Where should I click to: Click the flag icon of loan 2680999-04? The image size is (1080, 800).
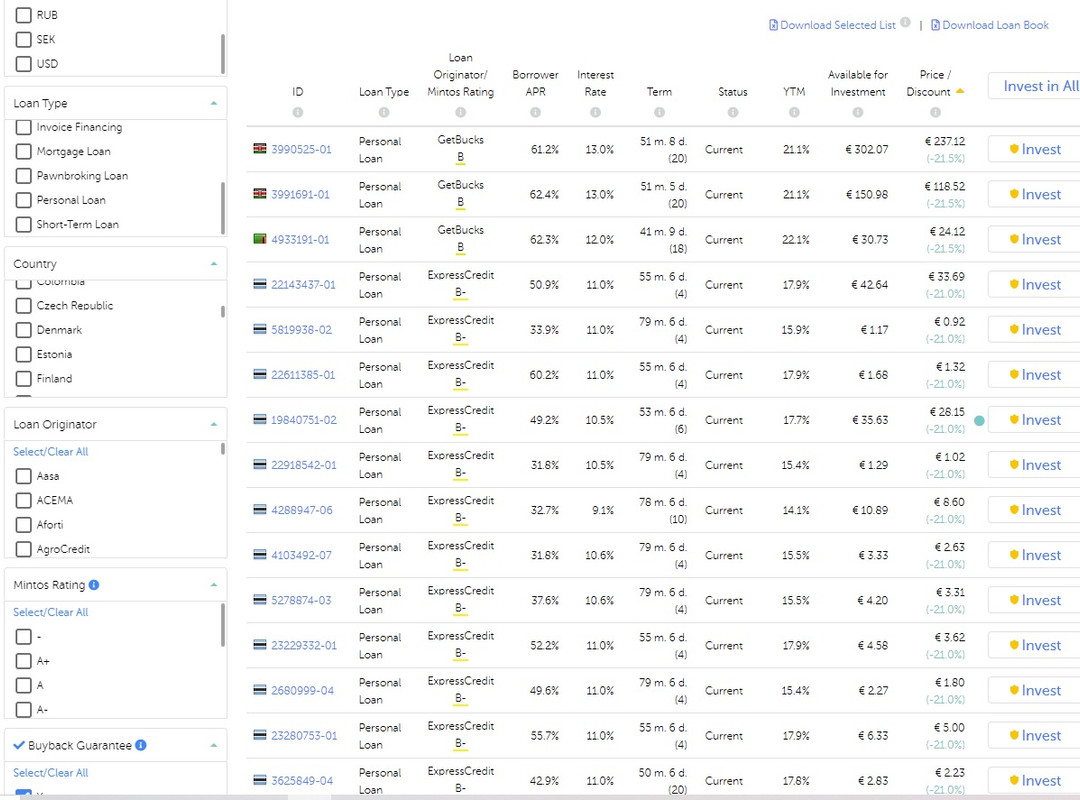point(260,690)
